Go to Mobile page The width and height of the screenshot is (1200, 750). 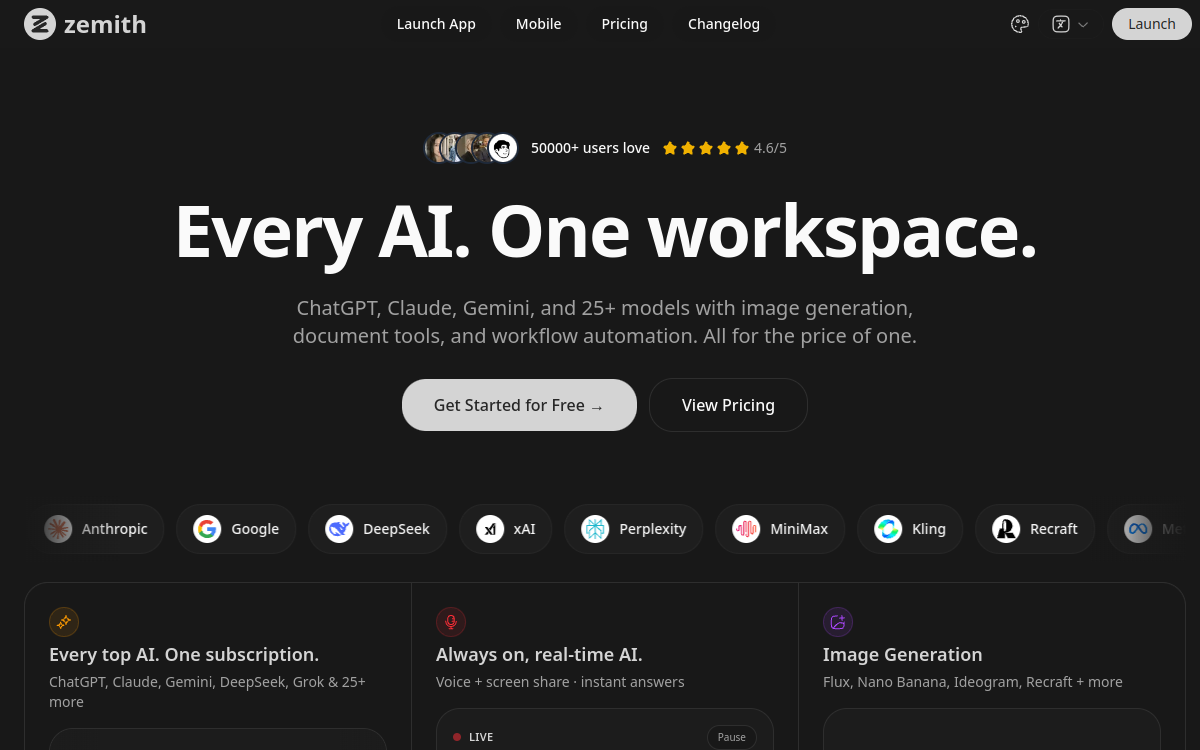pos(538,24)
